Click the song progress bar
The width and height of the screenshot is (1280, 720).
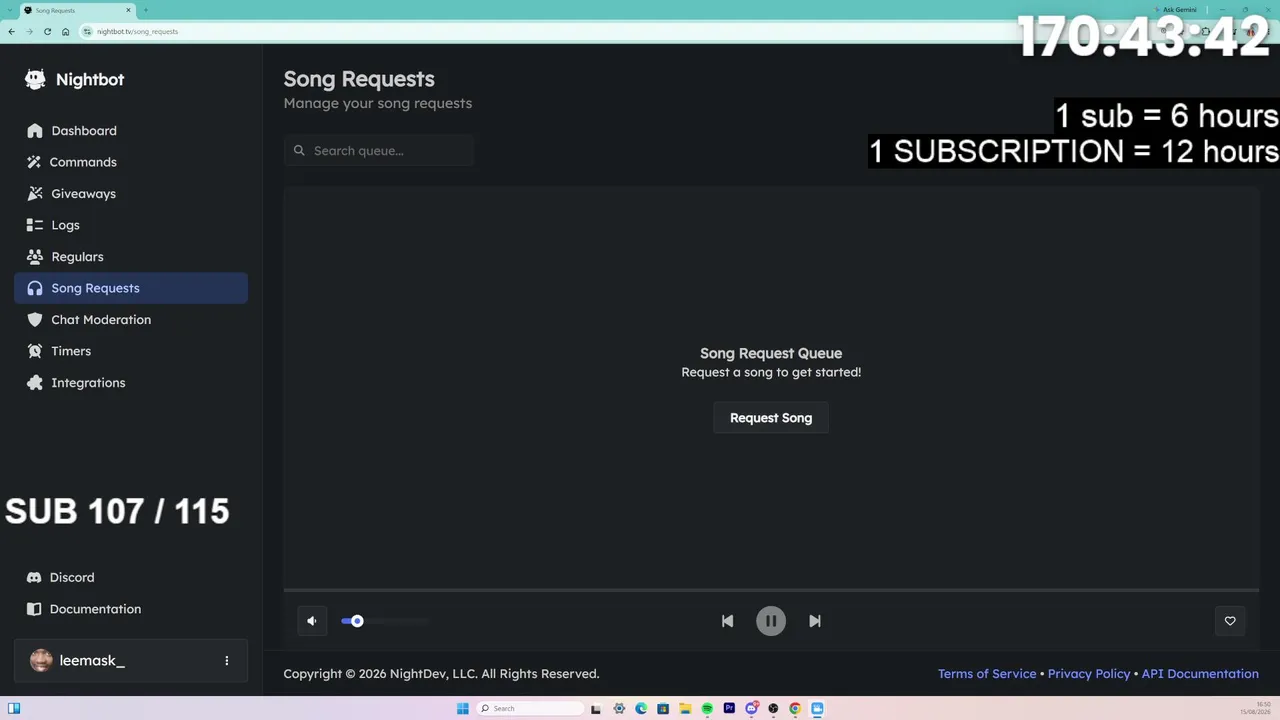771,591
